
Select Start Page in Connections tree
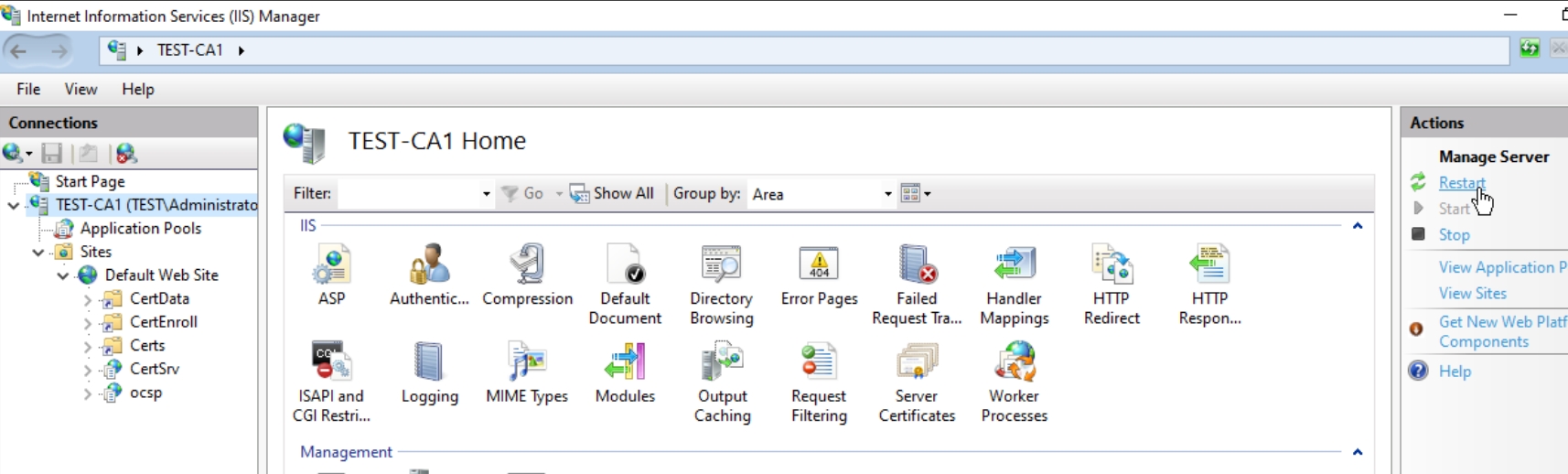tap(90, 181)
